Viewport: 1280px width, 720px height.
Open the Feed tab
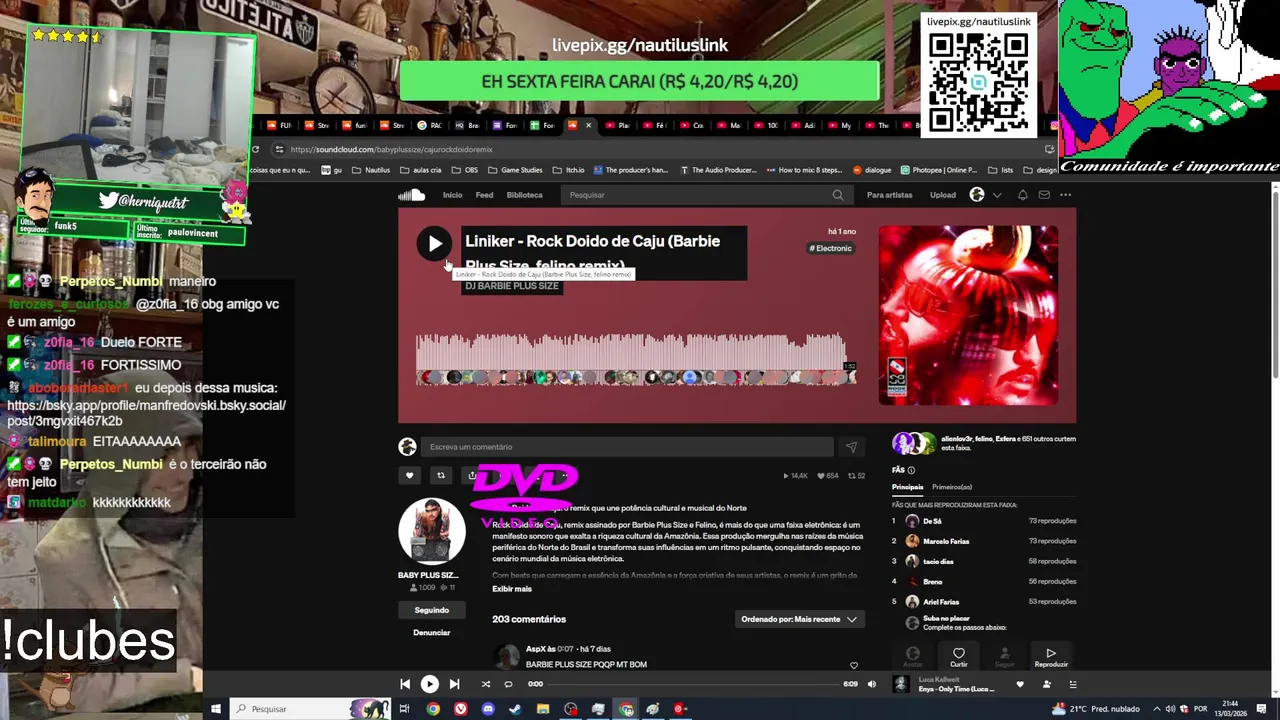(484, 195)
